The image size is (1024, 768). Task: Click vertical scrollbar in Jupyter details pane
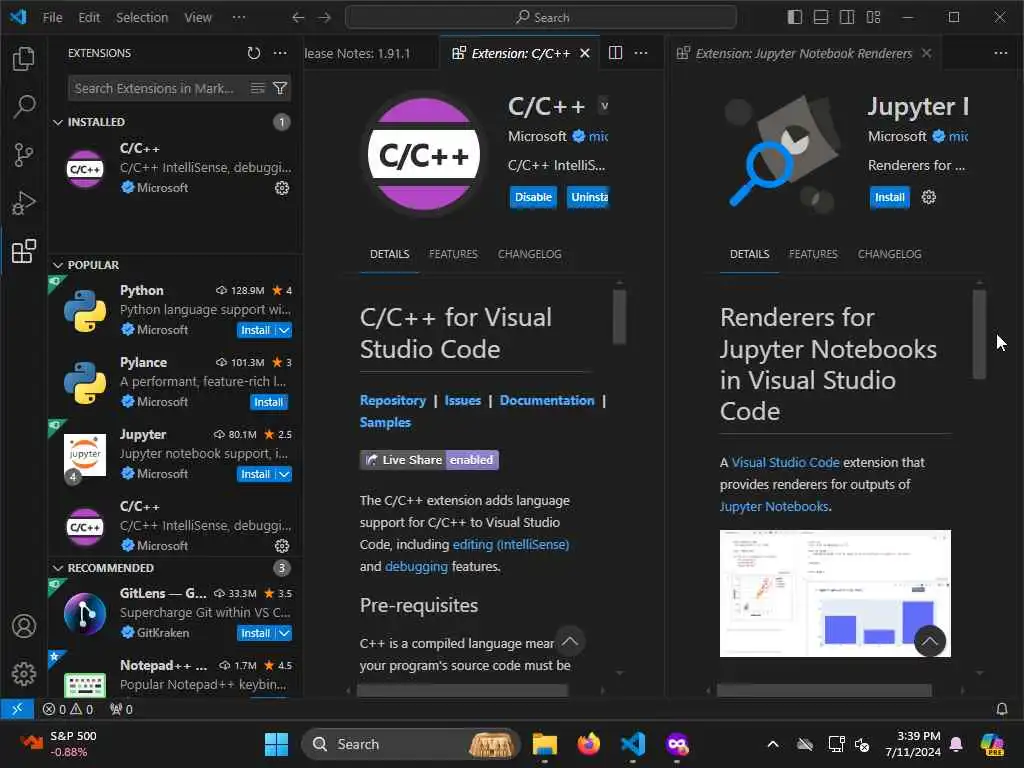pyautogui.click(x=979, y=334)
